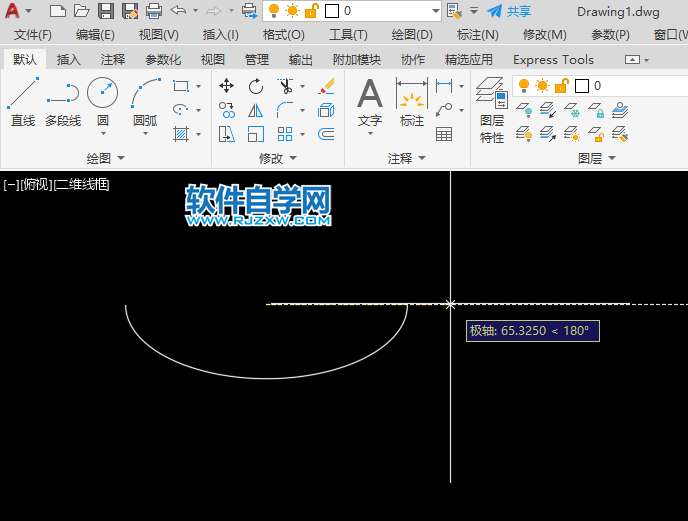Toggle layer lock padlock in ribbon layer panel

560,86
